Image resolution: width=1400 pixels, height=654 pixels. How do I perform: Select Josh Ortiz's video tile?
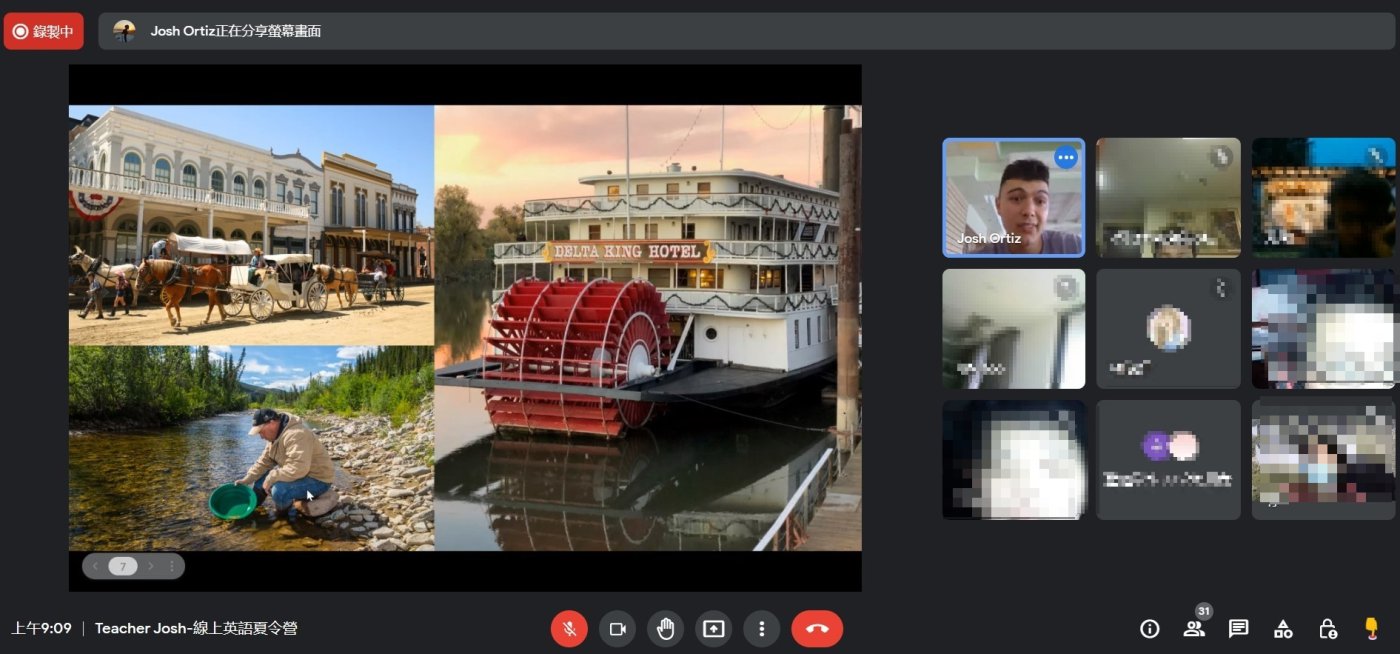1014,198
